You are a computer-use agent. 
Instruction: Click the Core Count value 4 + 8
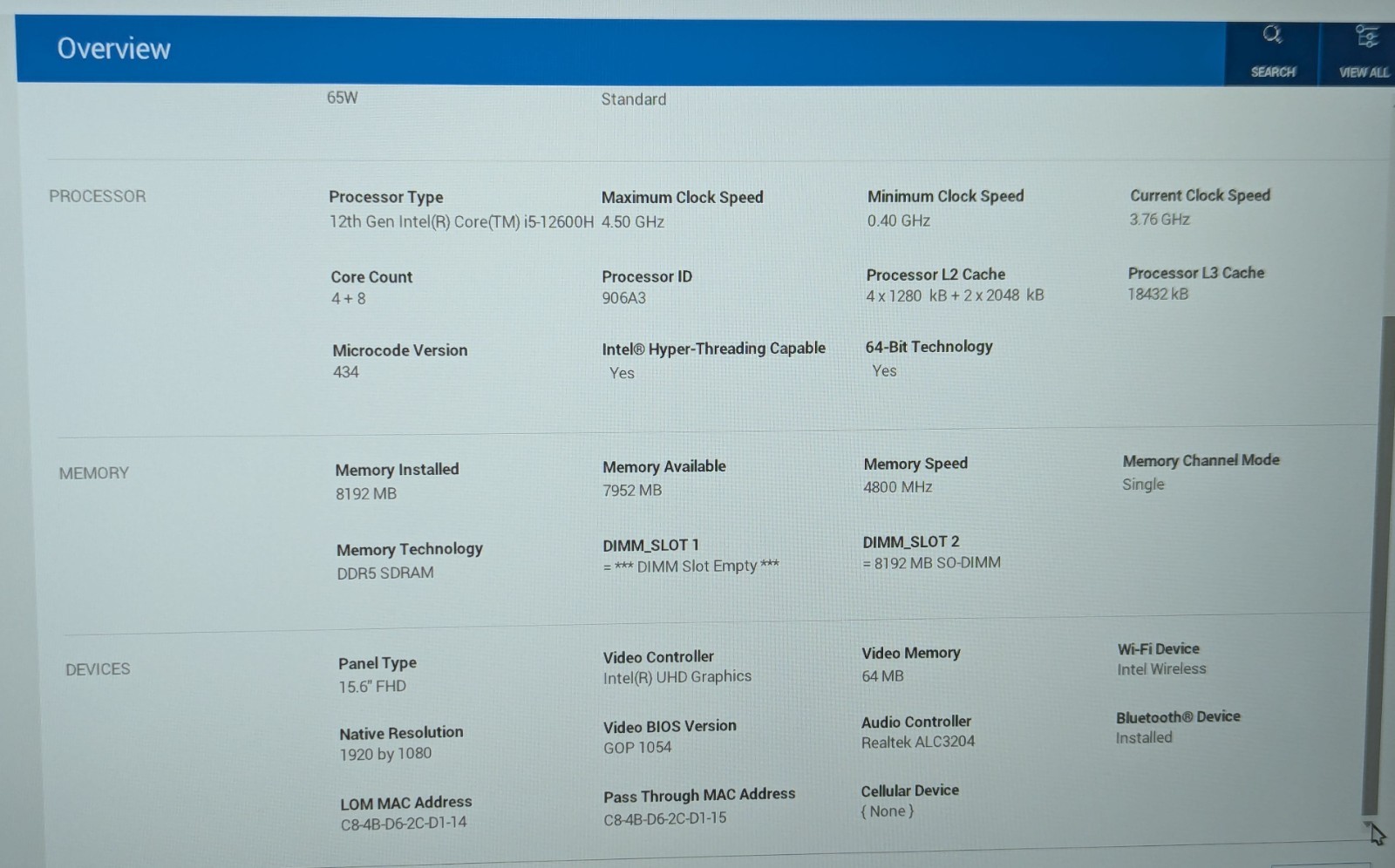pyautogui.click(x=348, y=298)
